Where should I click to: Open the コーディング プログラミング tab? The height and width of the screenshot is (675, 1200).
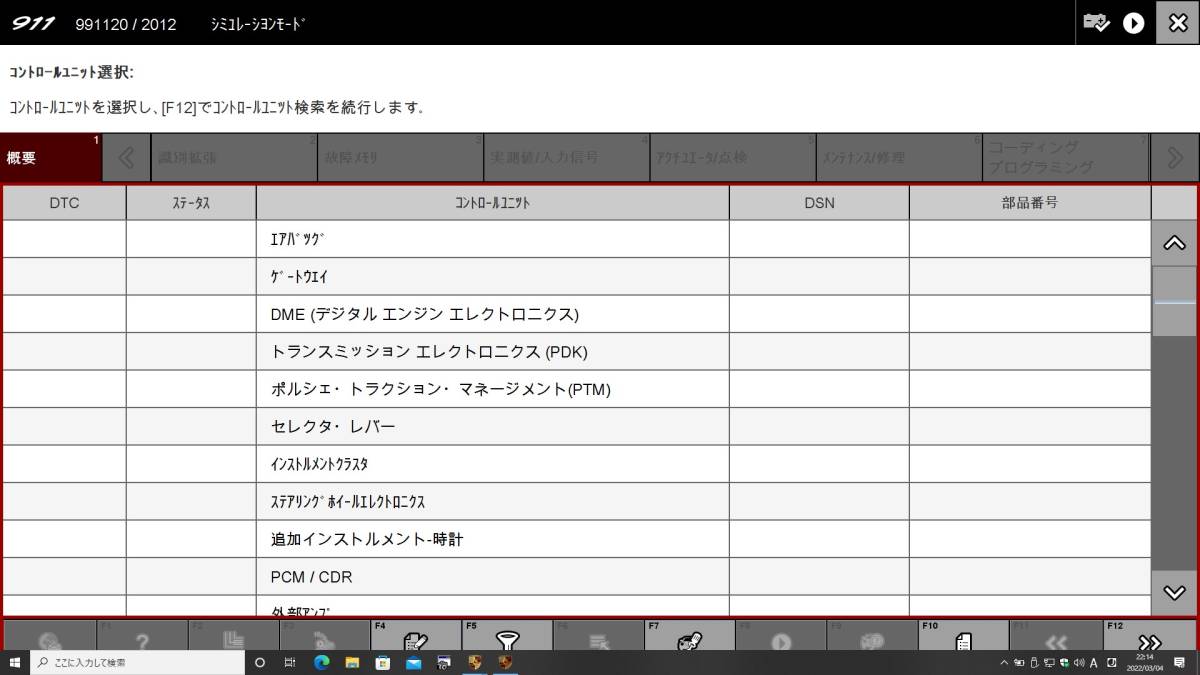pyautogui.click(x=1066, y=158)
